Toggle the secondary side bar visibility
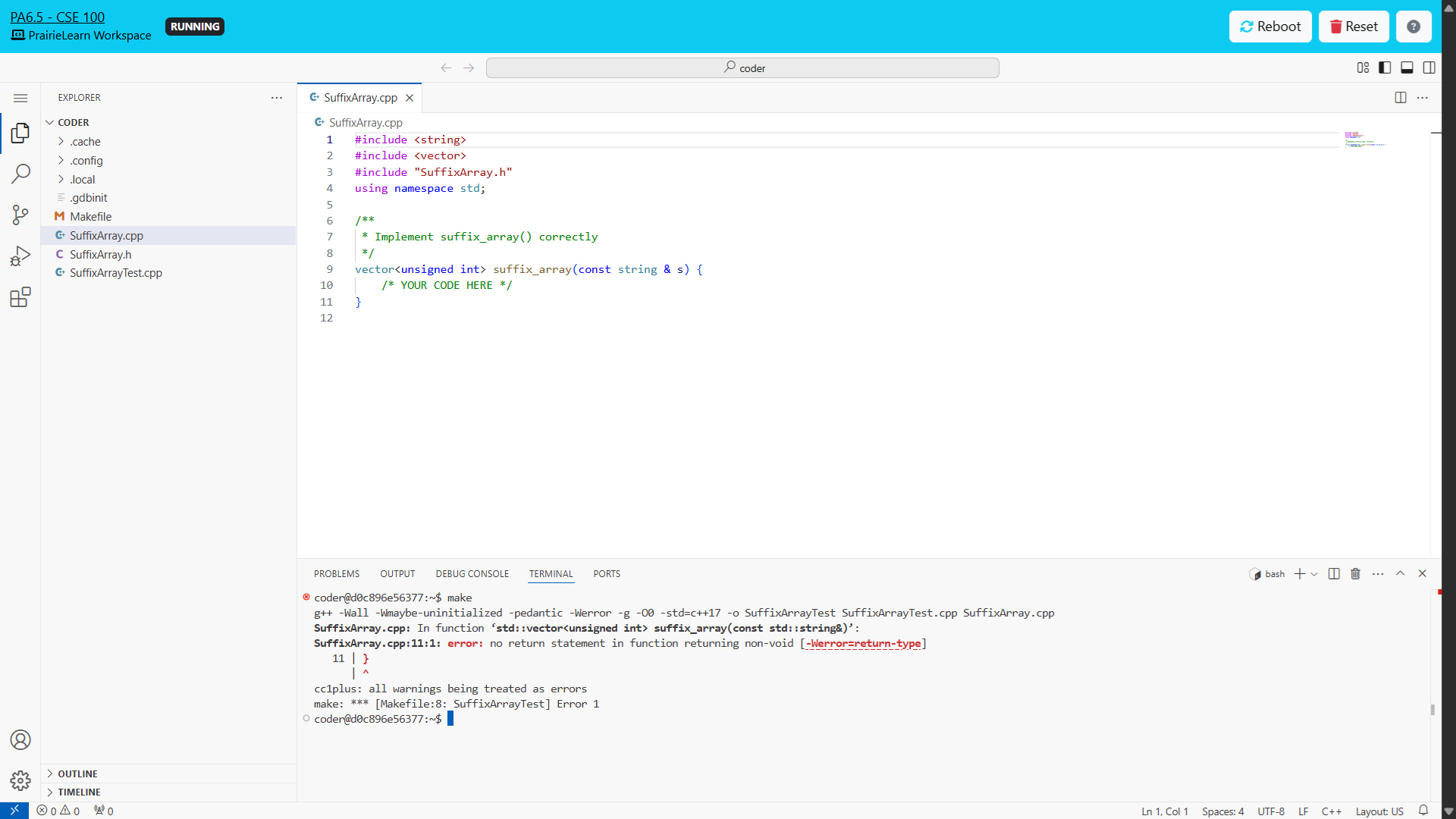The width and height of the screenshot is (1456, 819). [x=1429, y=67]
